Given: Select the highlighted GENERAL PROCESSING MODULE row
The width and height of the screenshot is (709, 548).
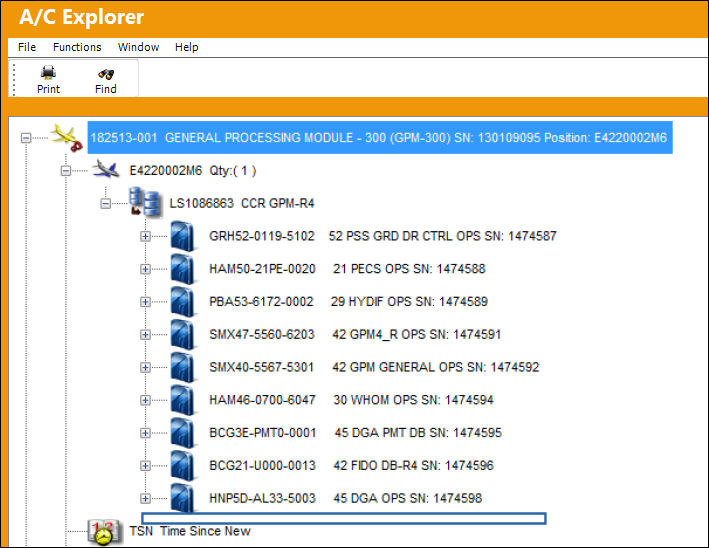Looking at the screenshot, I should click(380, 137).
